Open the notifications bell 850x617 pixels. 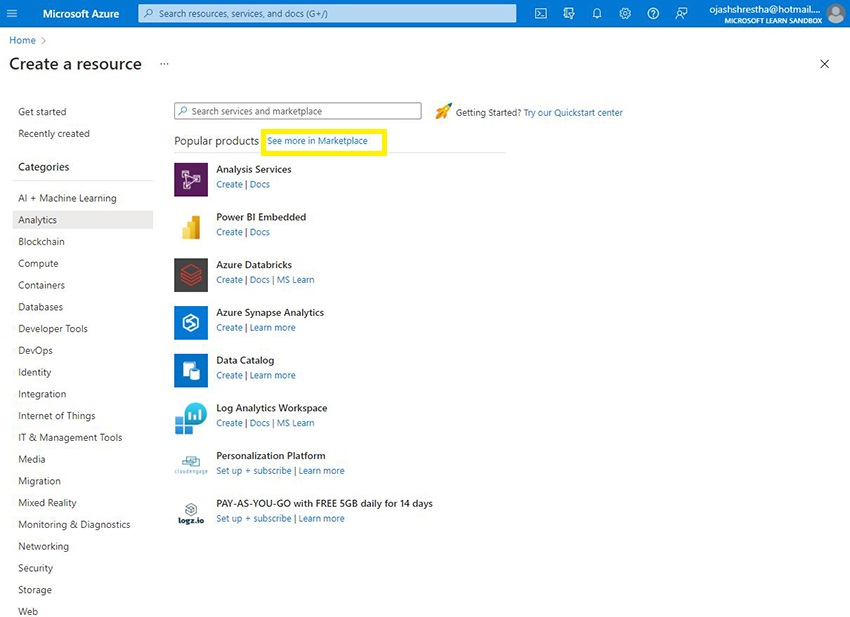[597, 14]
